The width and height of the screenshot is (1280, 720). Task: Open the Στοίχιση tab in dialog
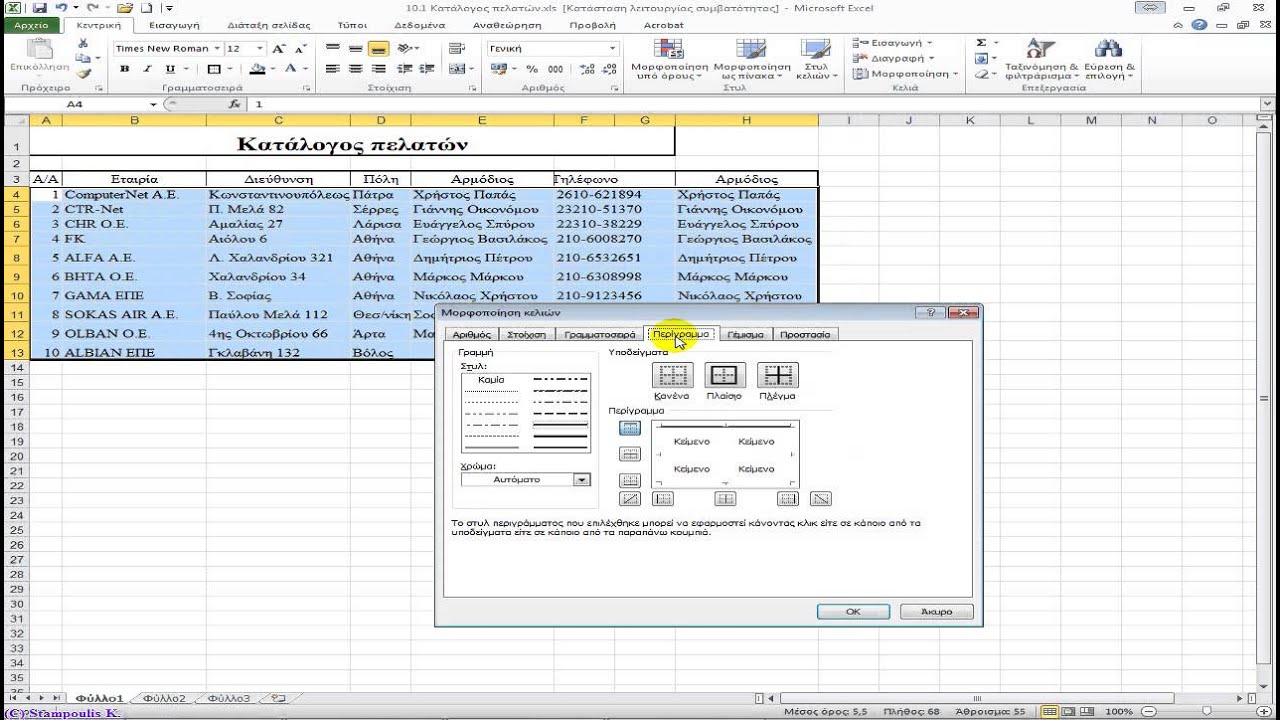[526, 334]
